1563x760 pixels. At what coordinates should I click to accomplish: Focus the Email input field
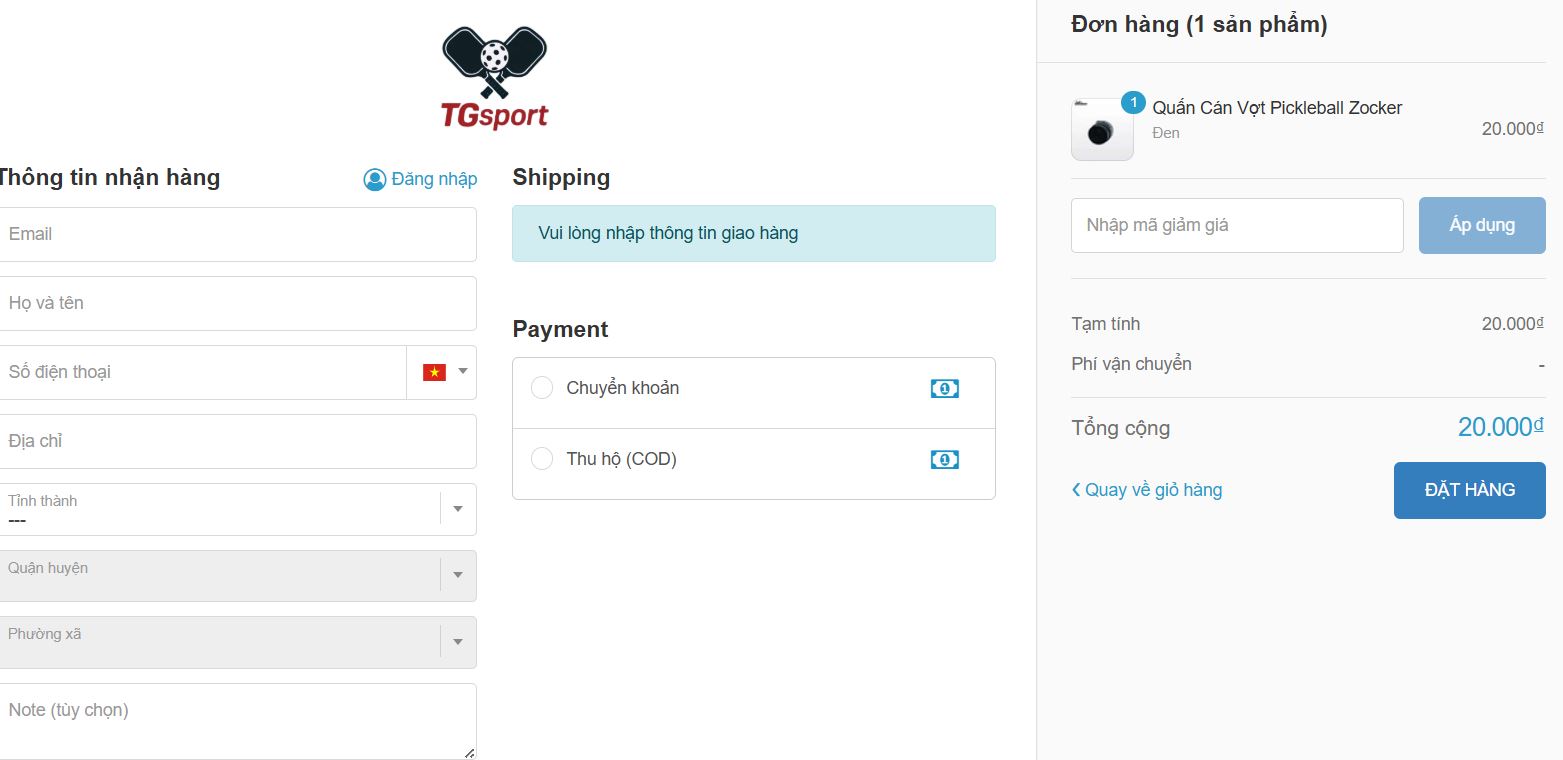(x=237, y=234)
